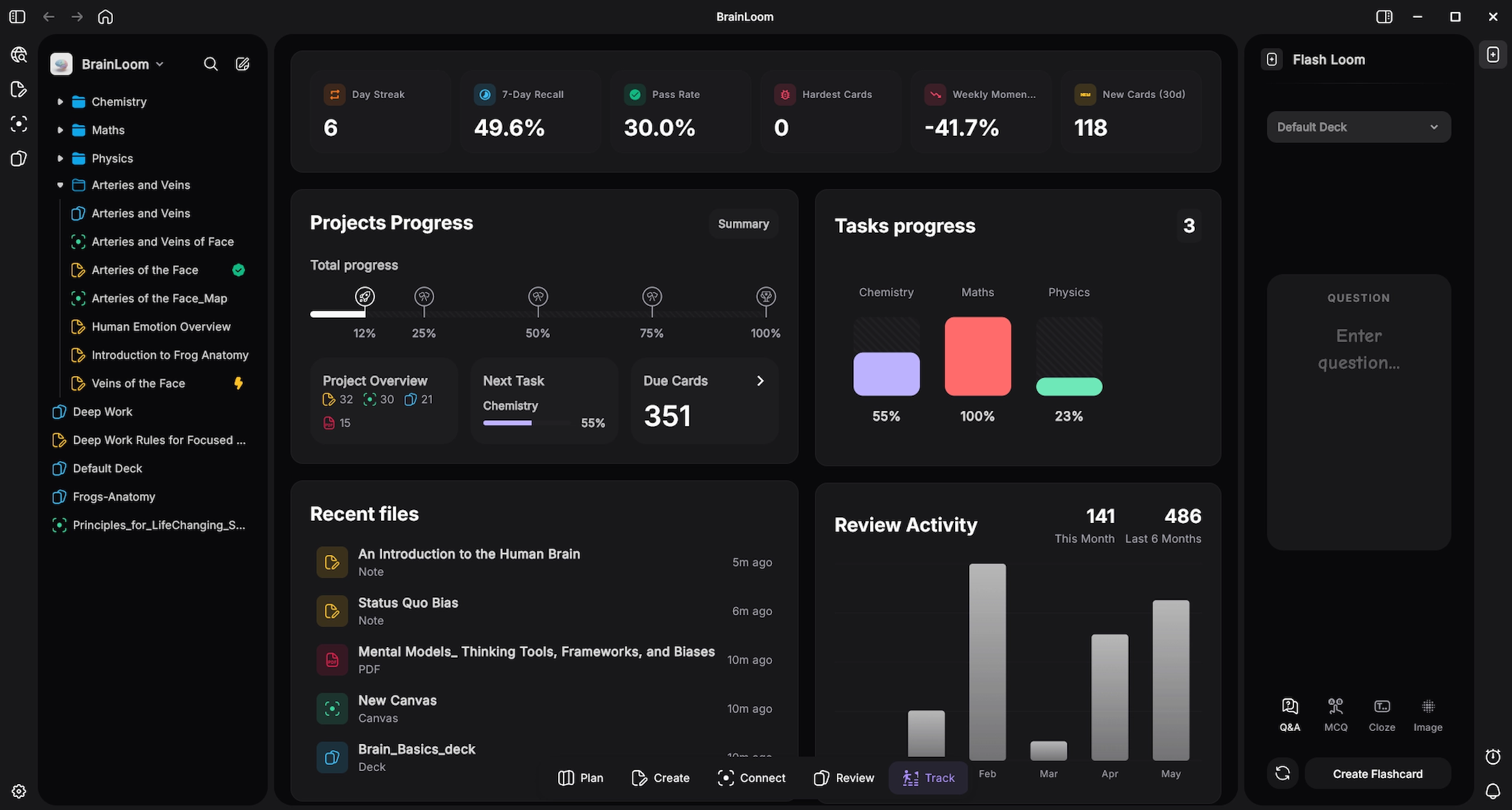The width and height of the screenshot is (1512, 810).
Task: Select the Q&A flashcard type
Action: (1290, 715)
